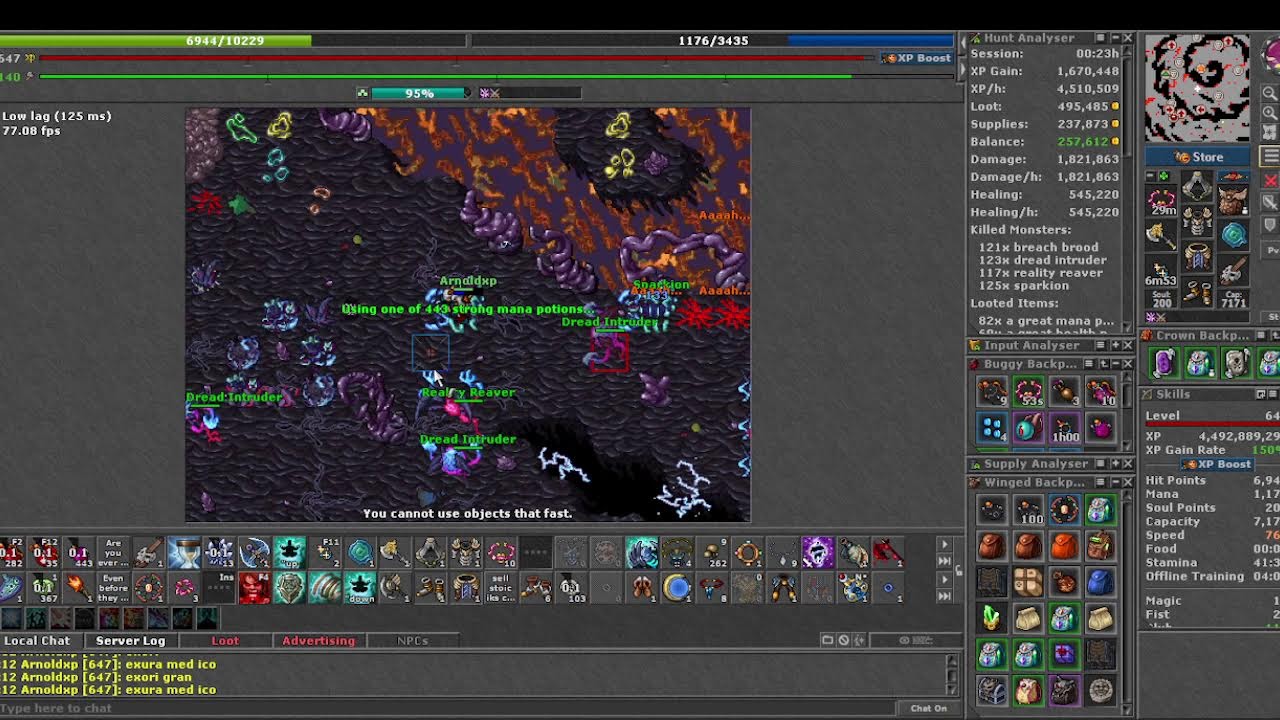Toggle the Chat On button
This screenshot has height=720, width=1280.
(x=928, y=708)
